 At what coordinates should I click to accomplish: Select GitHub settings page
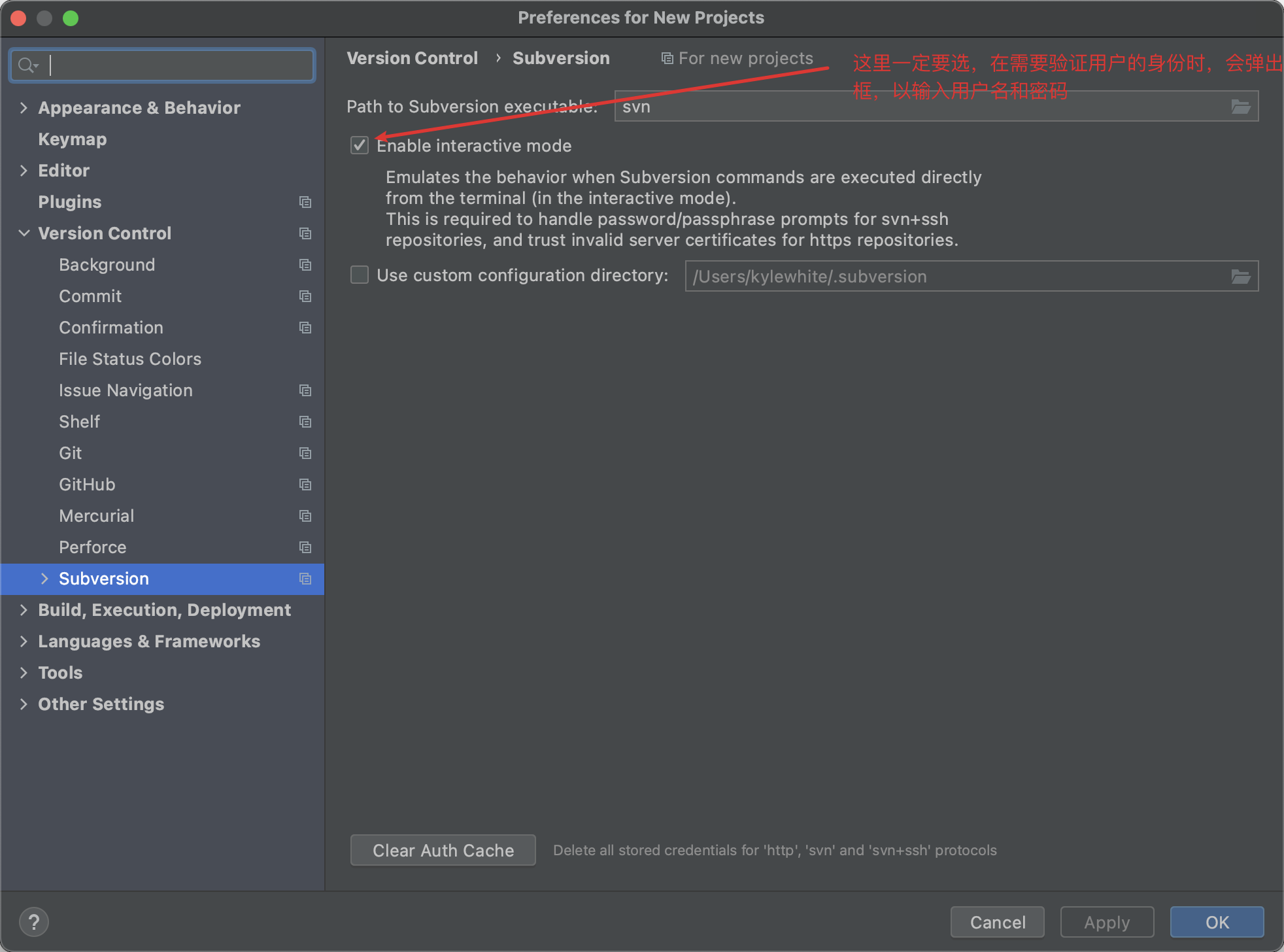tap(87, 484)
